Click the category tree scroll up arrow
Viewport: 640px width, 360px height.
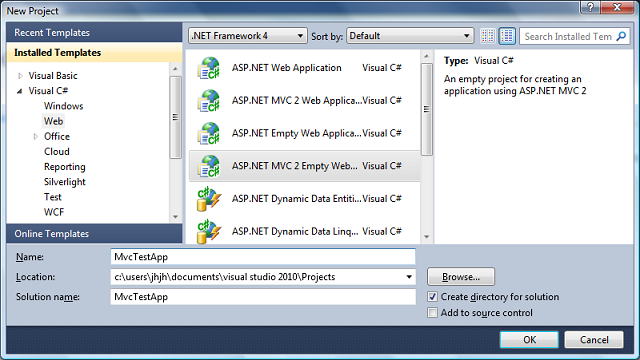(x=176, y=69)
